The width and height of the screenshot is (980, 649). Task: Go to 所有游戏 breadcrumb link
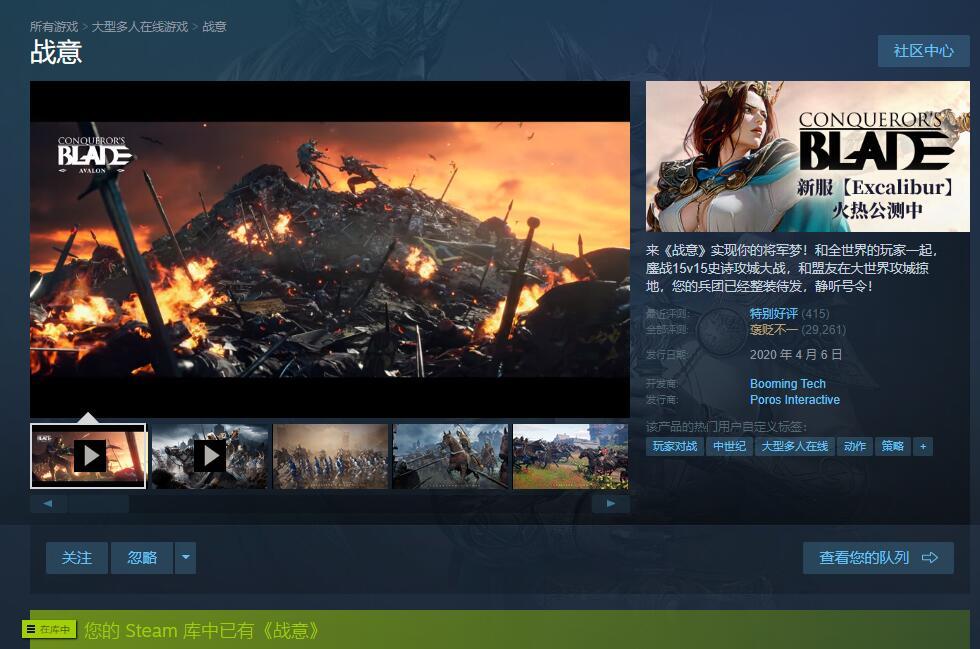54,26
